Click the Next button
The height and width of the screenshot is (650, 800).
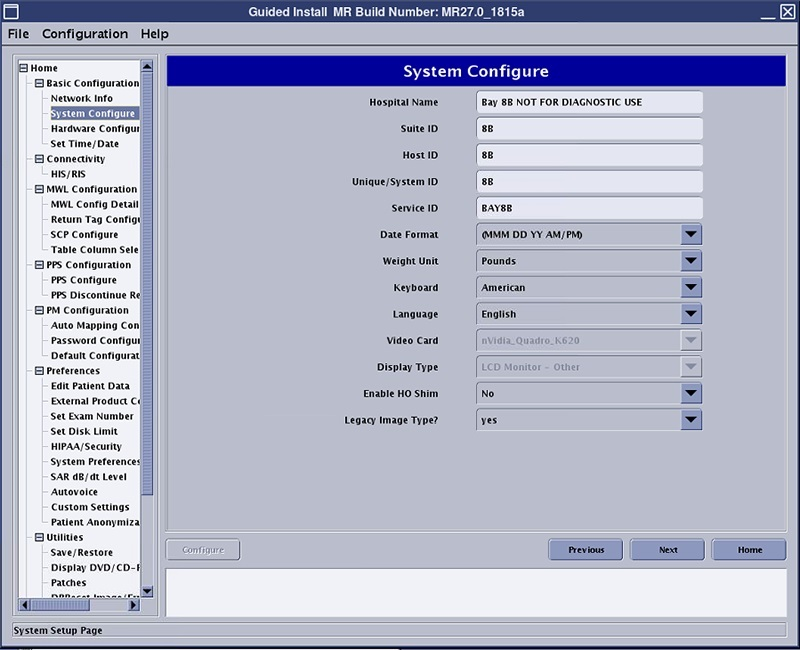[667, 550]
